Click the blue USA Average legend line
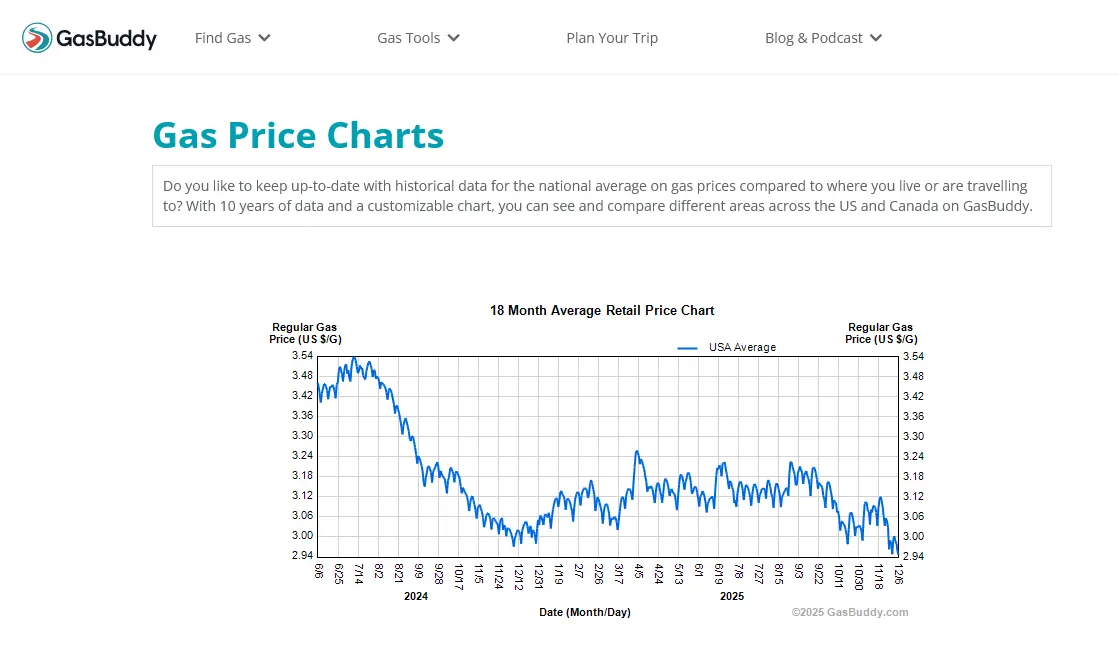The height and width of the screenshot is (654, 1119). pyautogui.click(x=687, y=348)
